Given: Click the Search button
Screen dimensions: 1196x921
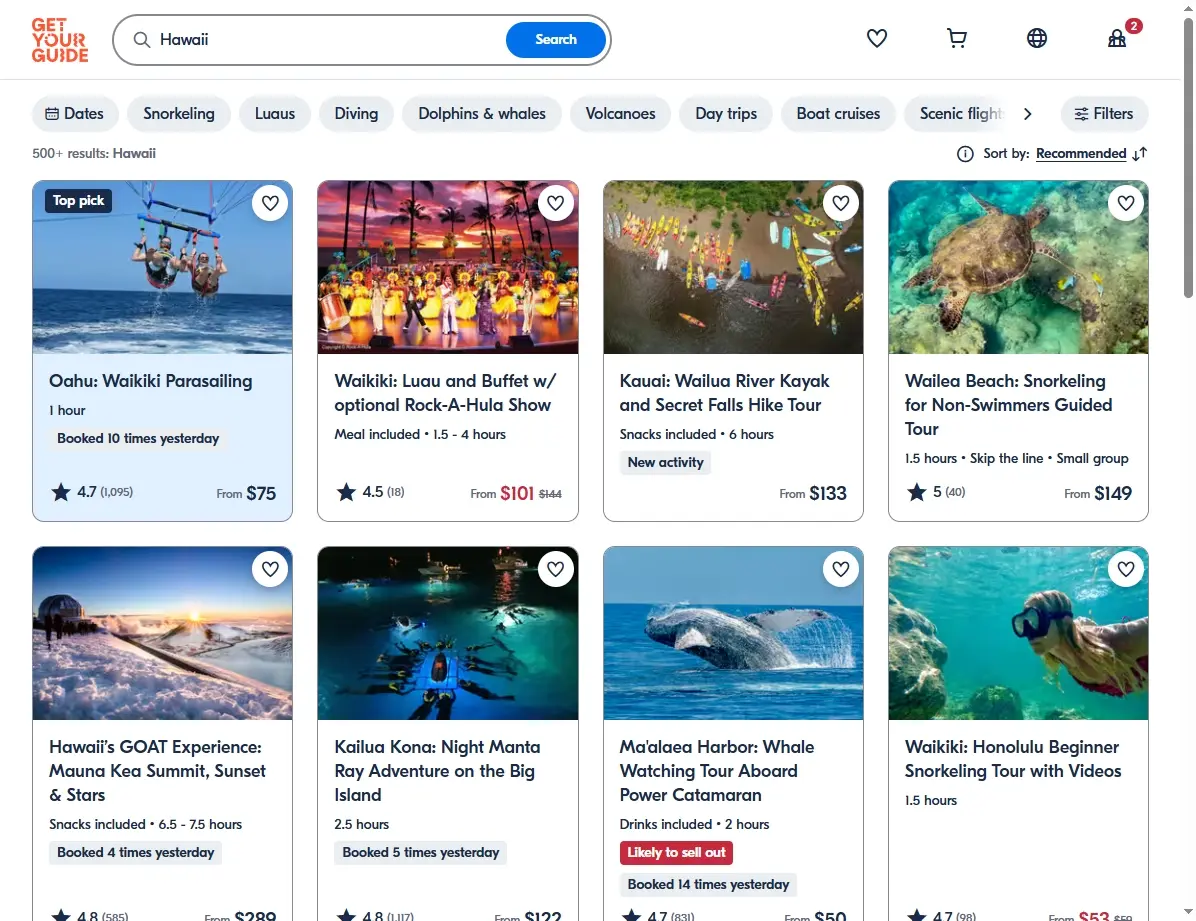Looking at the screenshot, I should [x=556, y=40].
